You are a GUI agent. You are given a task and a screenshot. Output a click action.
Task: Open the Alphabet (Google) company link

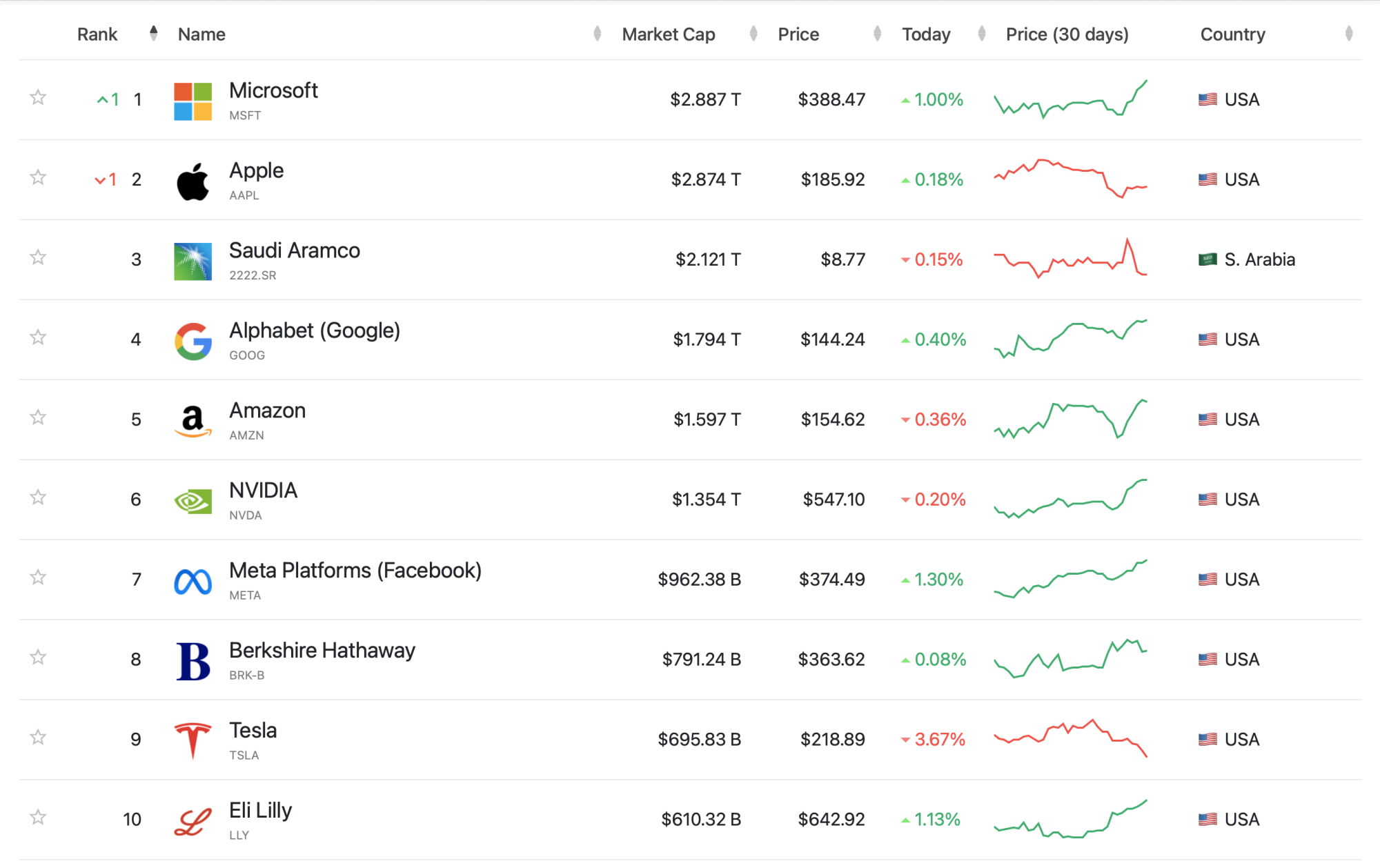[x=314, y=331]
